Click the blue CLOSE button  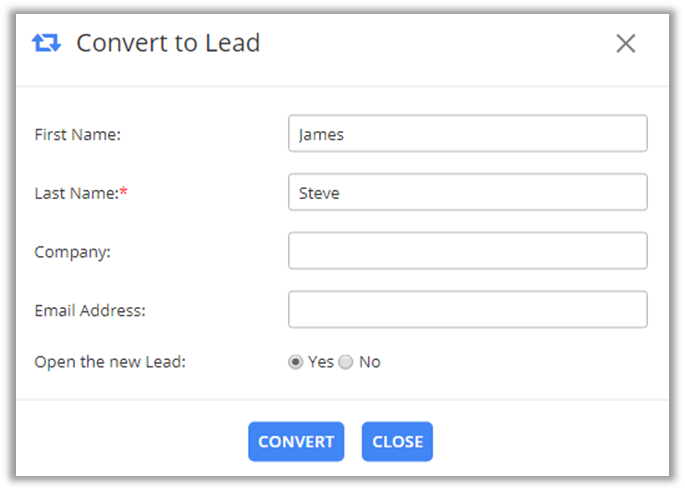(397, 442)
